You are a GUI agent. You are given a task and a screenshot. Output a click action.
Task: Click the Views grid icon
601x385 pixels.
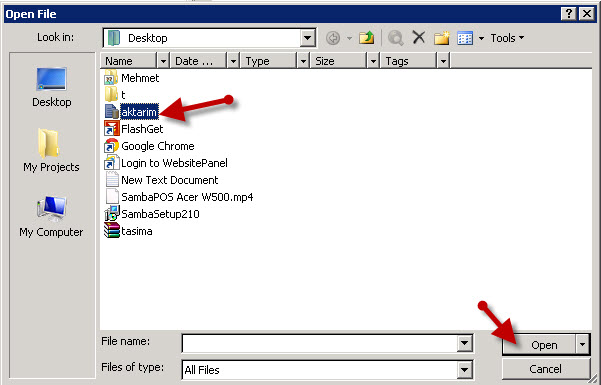465,38
